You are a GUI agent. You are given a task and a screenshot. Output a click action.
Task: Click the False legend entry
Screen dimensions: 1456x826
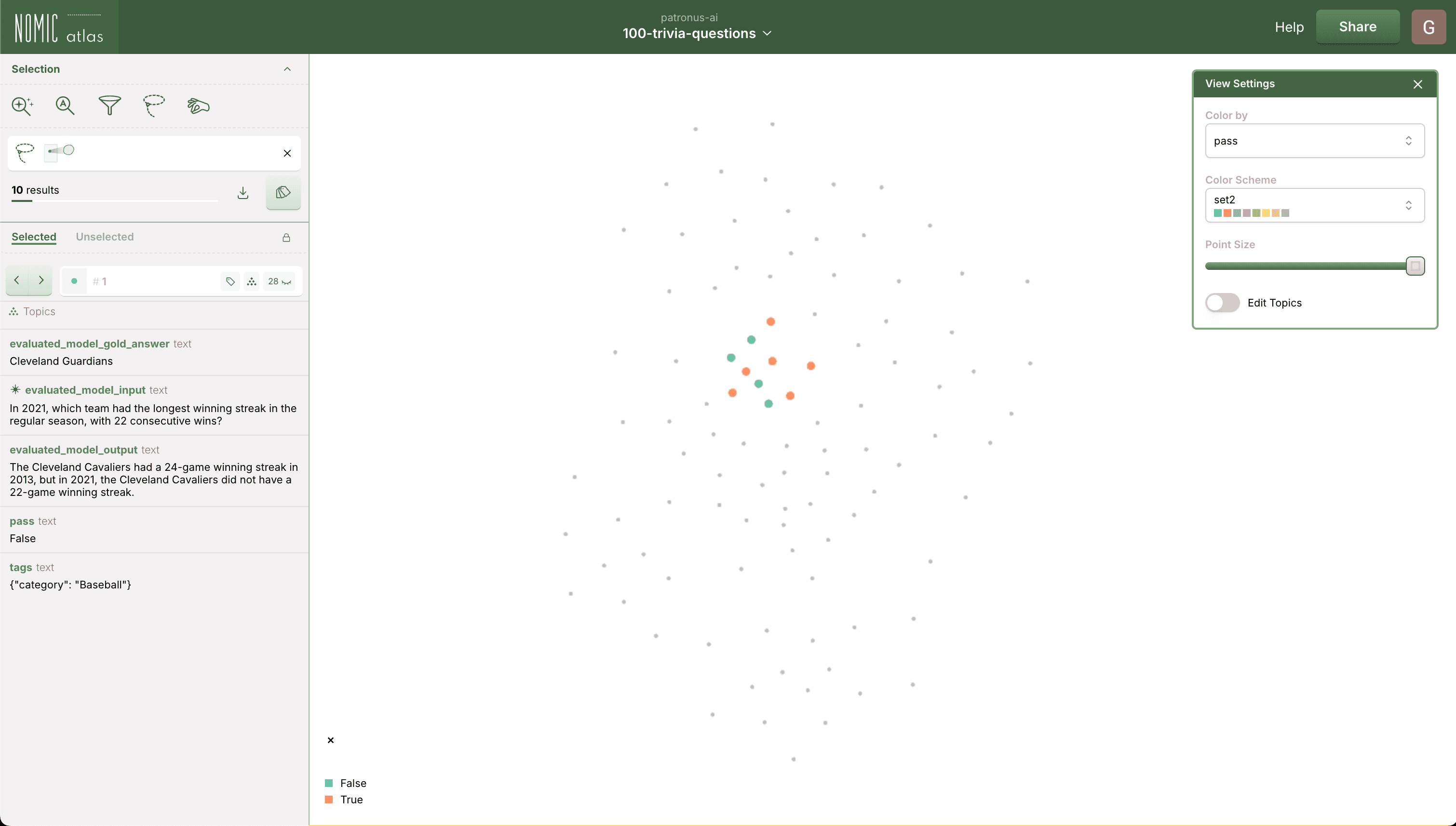point(346,784)
